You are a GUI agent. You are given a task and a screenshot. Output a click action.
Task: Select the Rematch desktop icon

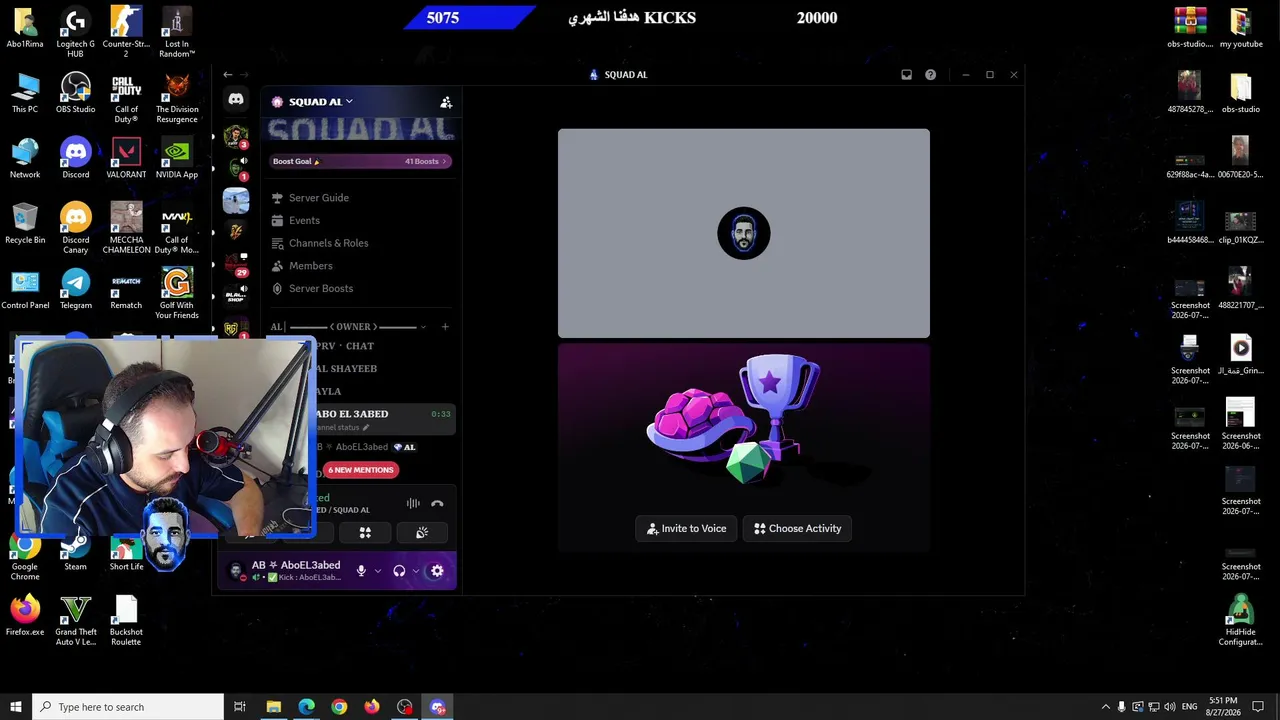coord(126,291)
